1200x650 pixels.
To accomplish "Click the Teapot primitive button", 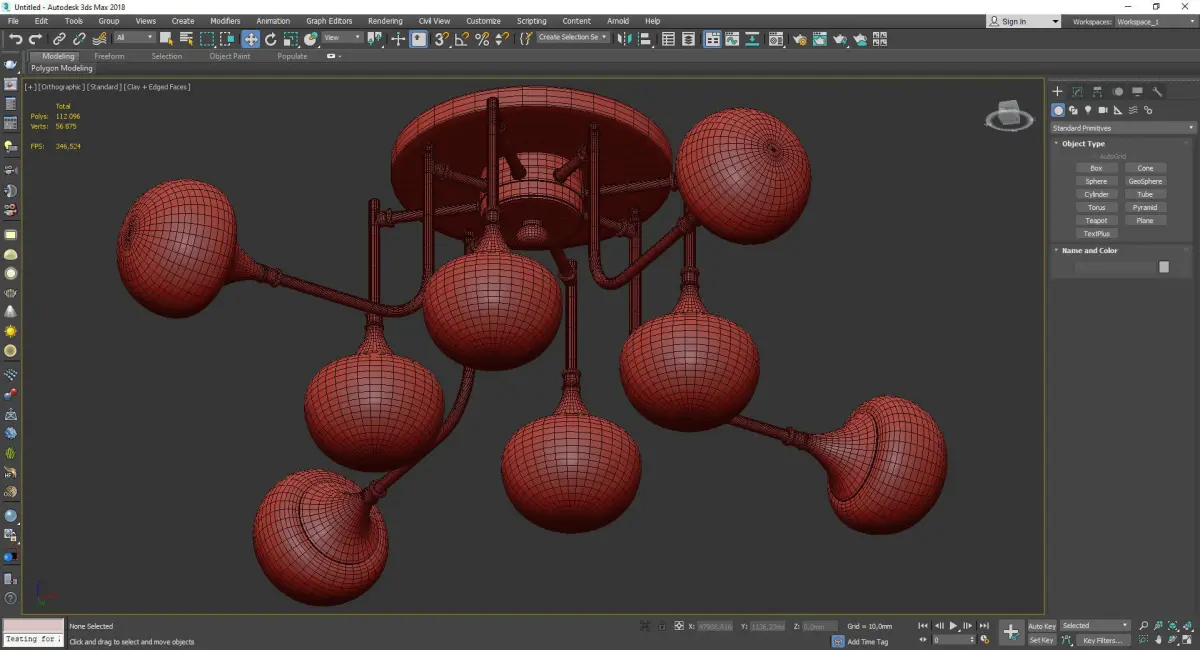I will click(1097, 220).
